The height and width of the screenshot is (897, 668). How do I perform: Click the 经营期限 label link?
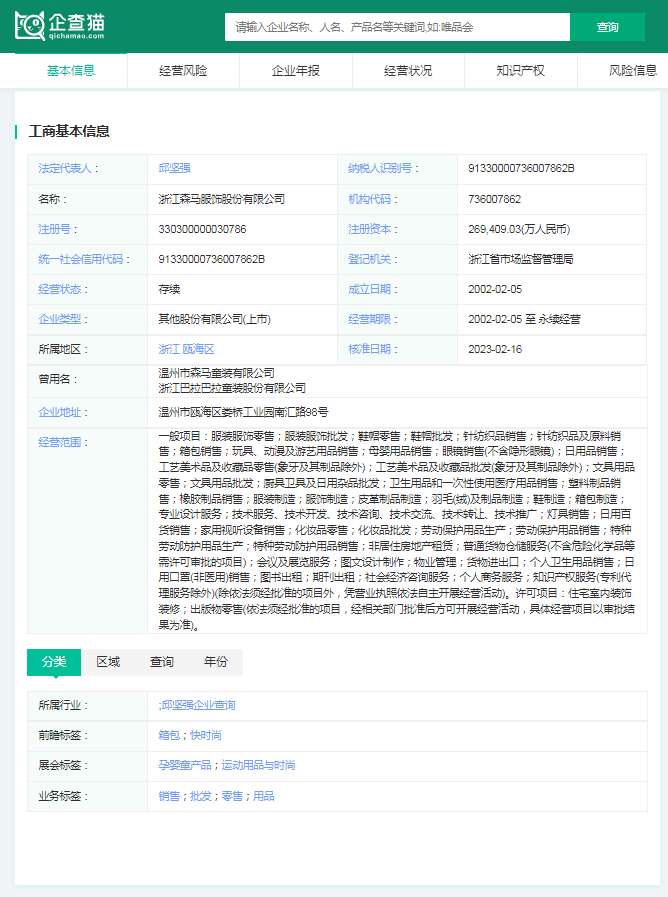369,319
